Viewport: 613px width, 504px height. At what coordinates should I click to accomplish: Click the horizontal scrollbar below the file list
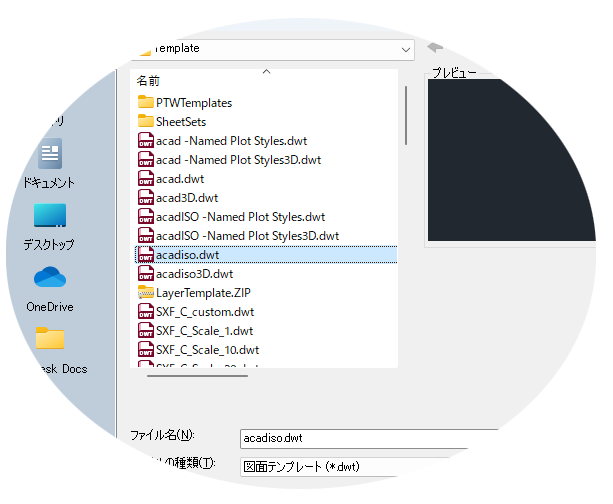(197, 376)
